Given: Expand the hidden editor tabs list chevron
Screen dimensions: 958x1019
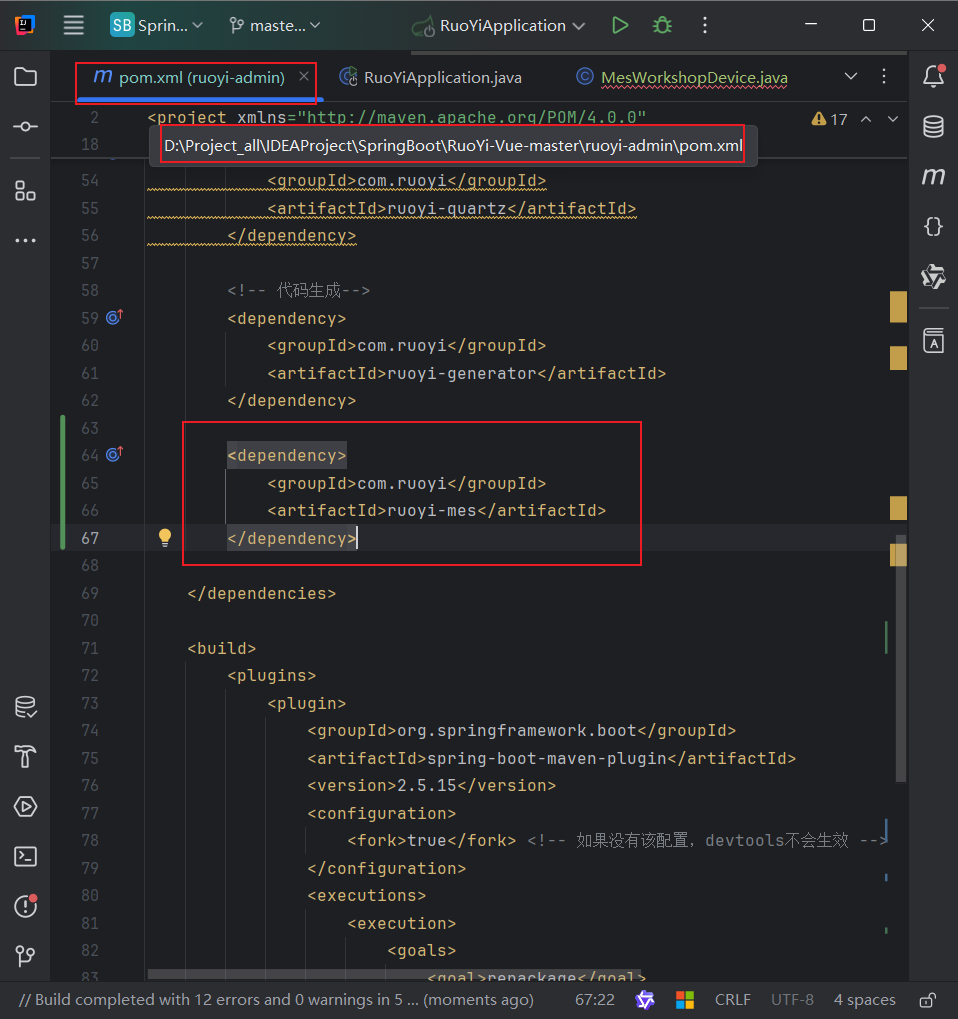Looking at the screenshot, I should click(851, 76).
